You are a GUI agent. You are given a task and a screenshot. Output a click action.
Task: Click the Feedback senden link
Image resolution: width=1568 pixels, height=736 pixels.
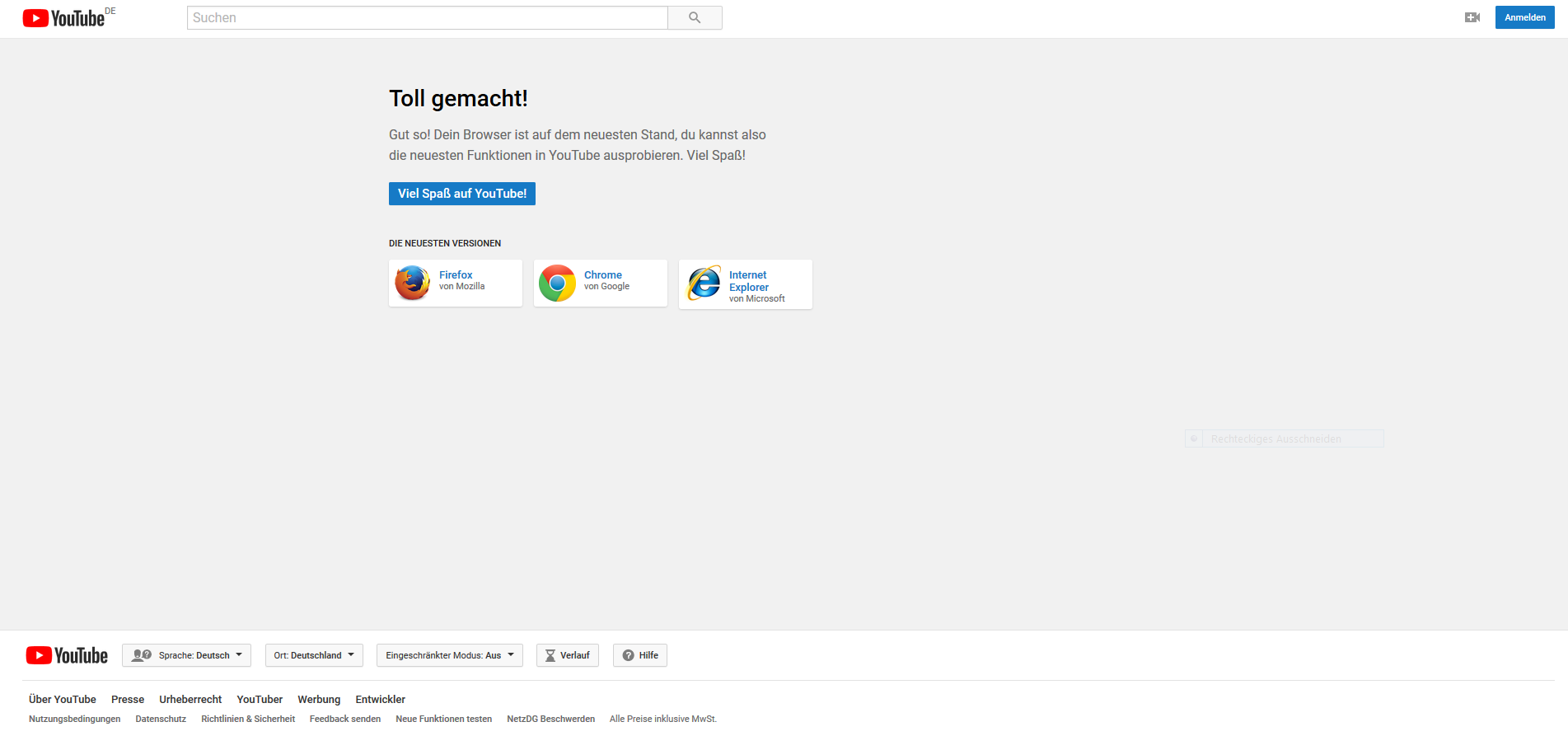click(345, 719)
